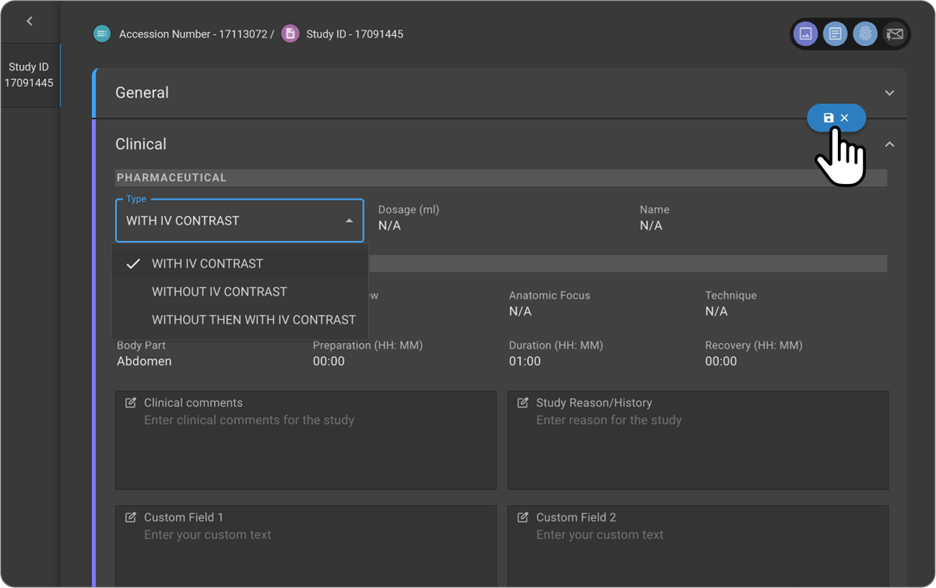Viewport: 936px width, 588px height.
Task: Open the document report icon in top toolbar
Action: tap(835, 33)
